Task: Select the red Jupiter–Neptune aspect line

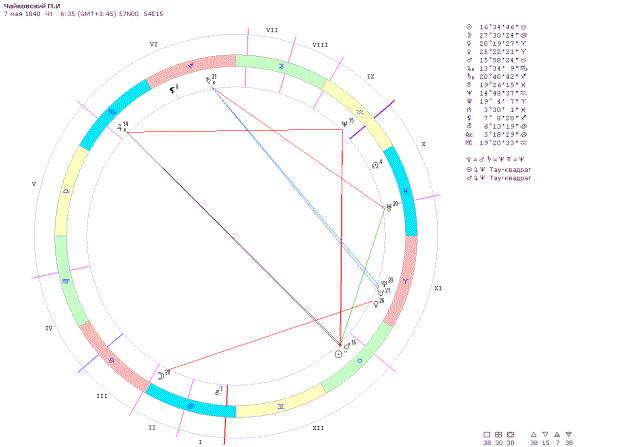Action: [232, 130]
